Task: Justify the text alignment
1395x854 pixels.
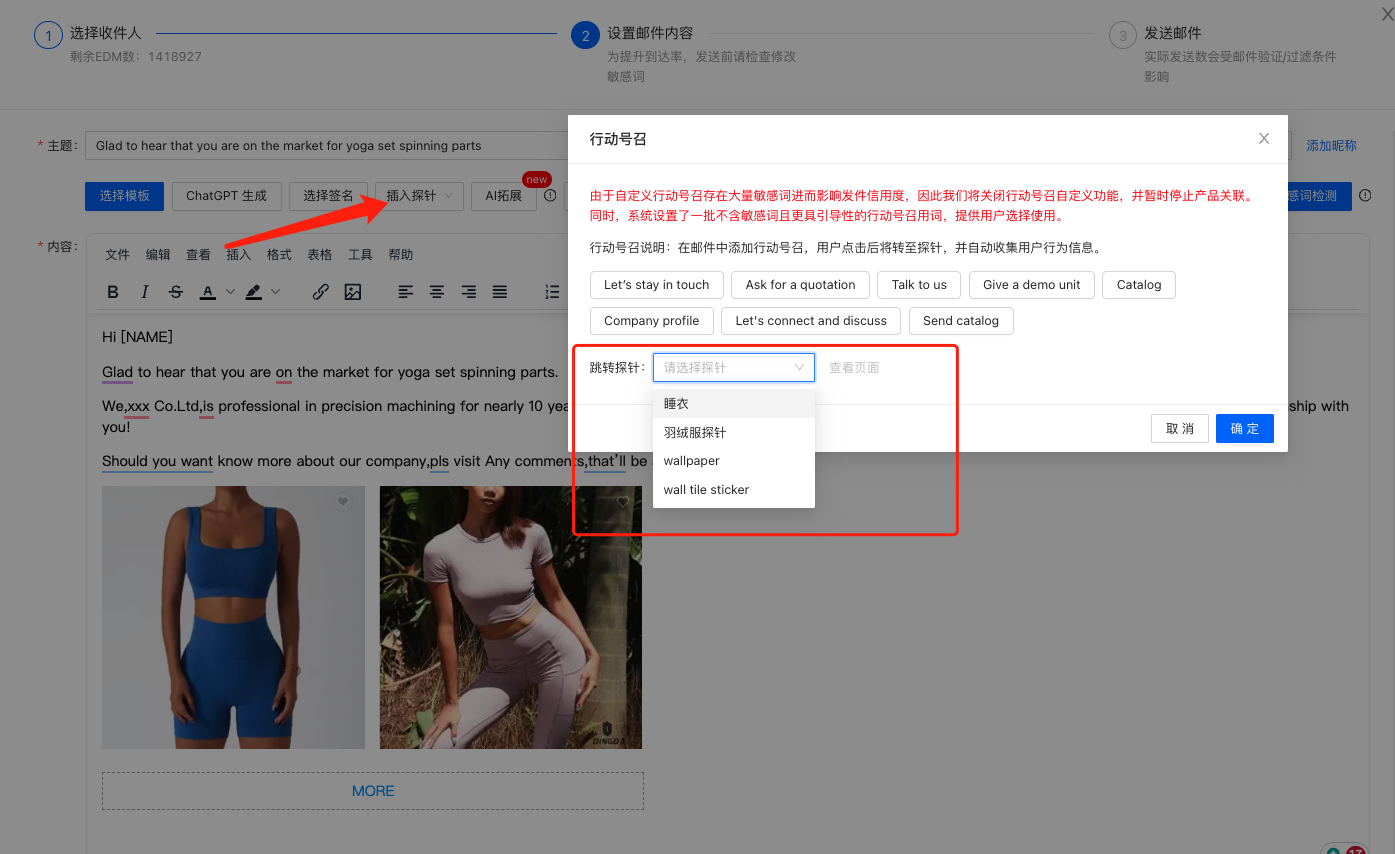Action: (500, 292)
